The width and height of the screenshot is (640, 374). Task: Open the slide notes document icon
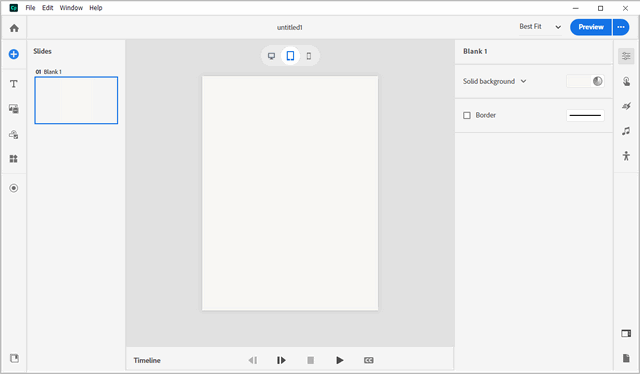tap(626, 358)
